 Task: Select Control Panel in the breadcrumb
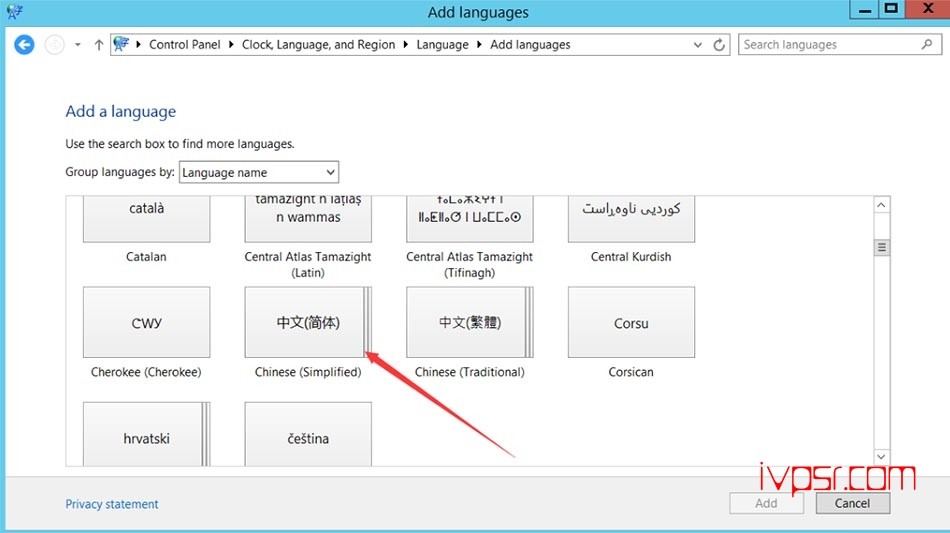click(185, 45)
